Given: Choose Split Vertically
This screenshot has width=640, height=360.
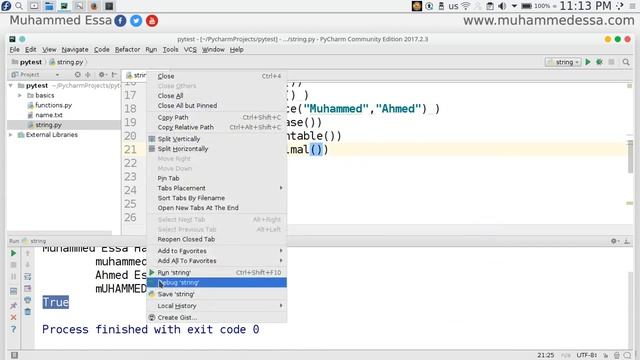Looking at the screenshot, I should tap(217, 139).
